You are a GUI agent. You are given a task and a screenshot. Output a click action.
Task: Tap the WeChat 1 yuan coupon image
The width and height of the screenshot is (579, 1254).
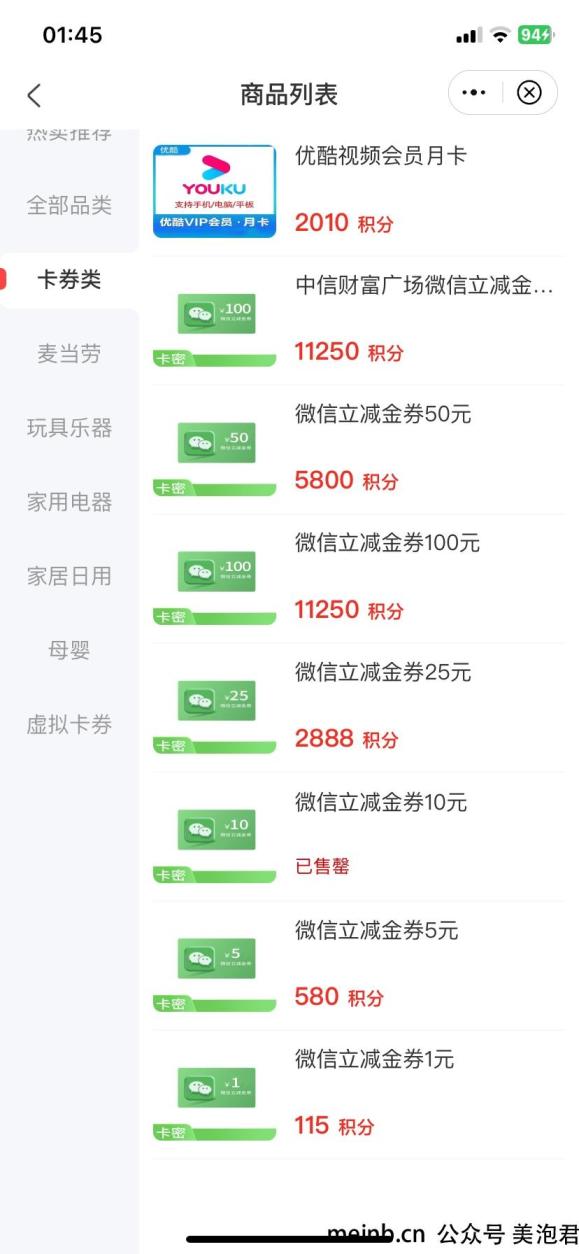tap(214, 1095)
